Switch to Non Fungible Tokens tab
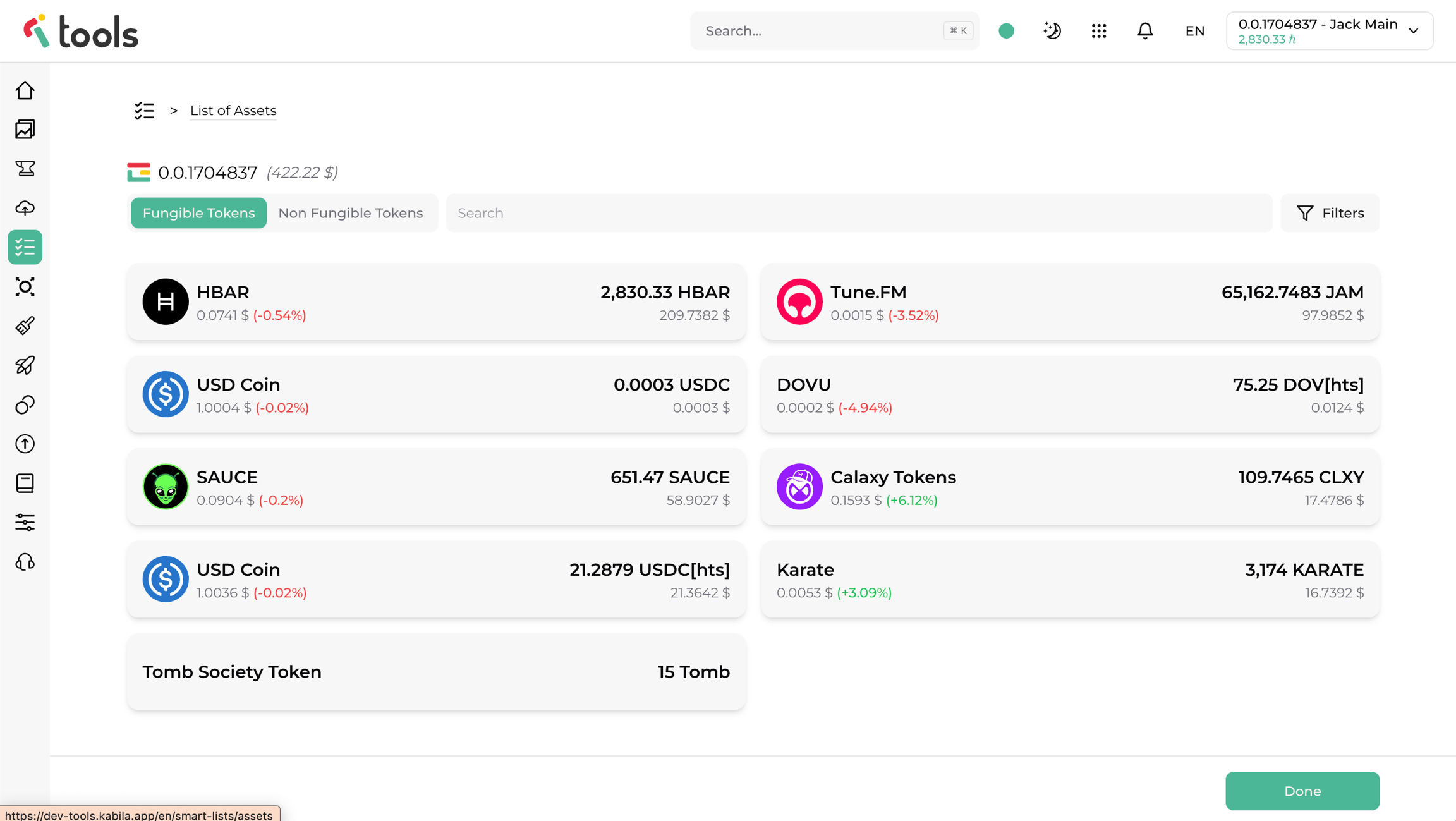The image size is (1456, 821). pos(351,213)
